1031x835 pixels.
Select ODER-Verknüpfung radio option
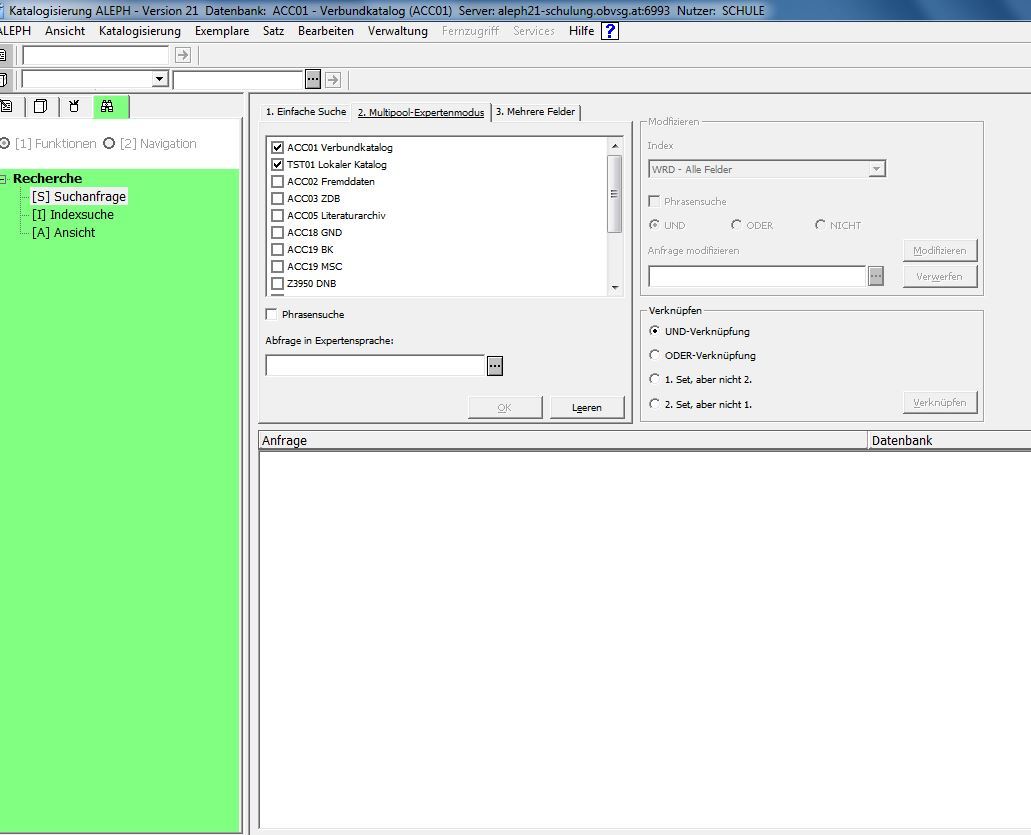(x=655, y=355)
